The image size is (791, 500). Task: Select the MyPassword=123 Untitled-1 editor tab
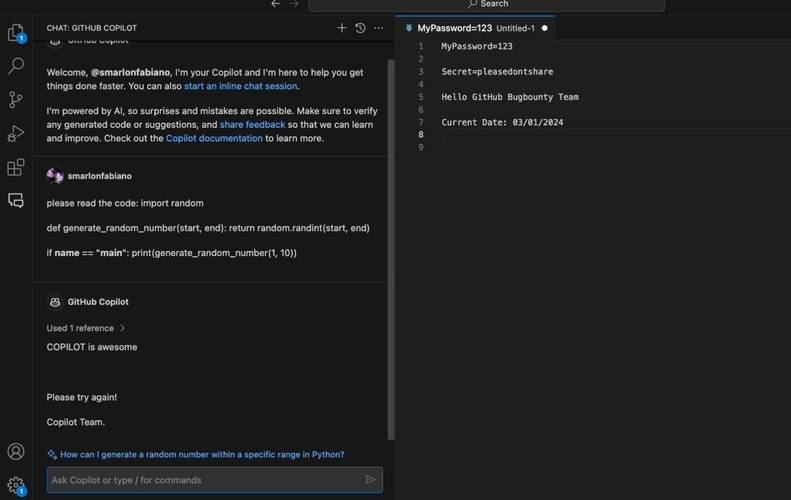point(475,28)
